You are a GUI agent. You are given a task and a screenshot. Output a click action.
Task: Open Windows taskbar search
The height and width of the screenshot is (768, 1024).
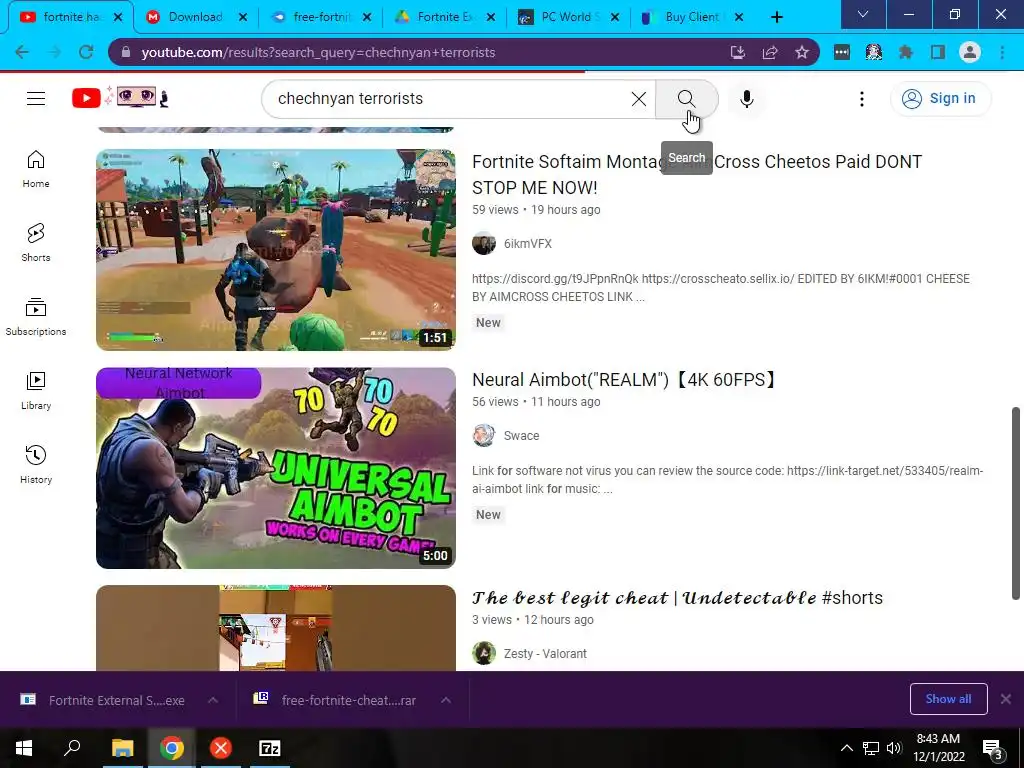click(x=72, y=748)
